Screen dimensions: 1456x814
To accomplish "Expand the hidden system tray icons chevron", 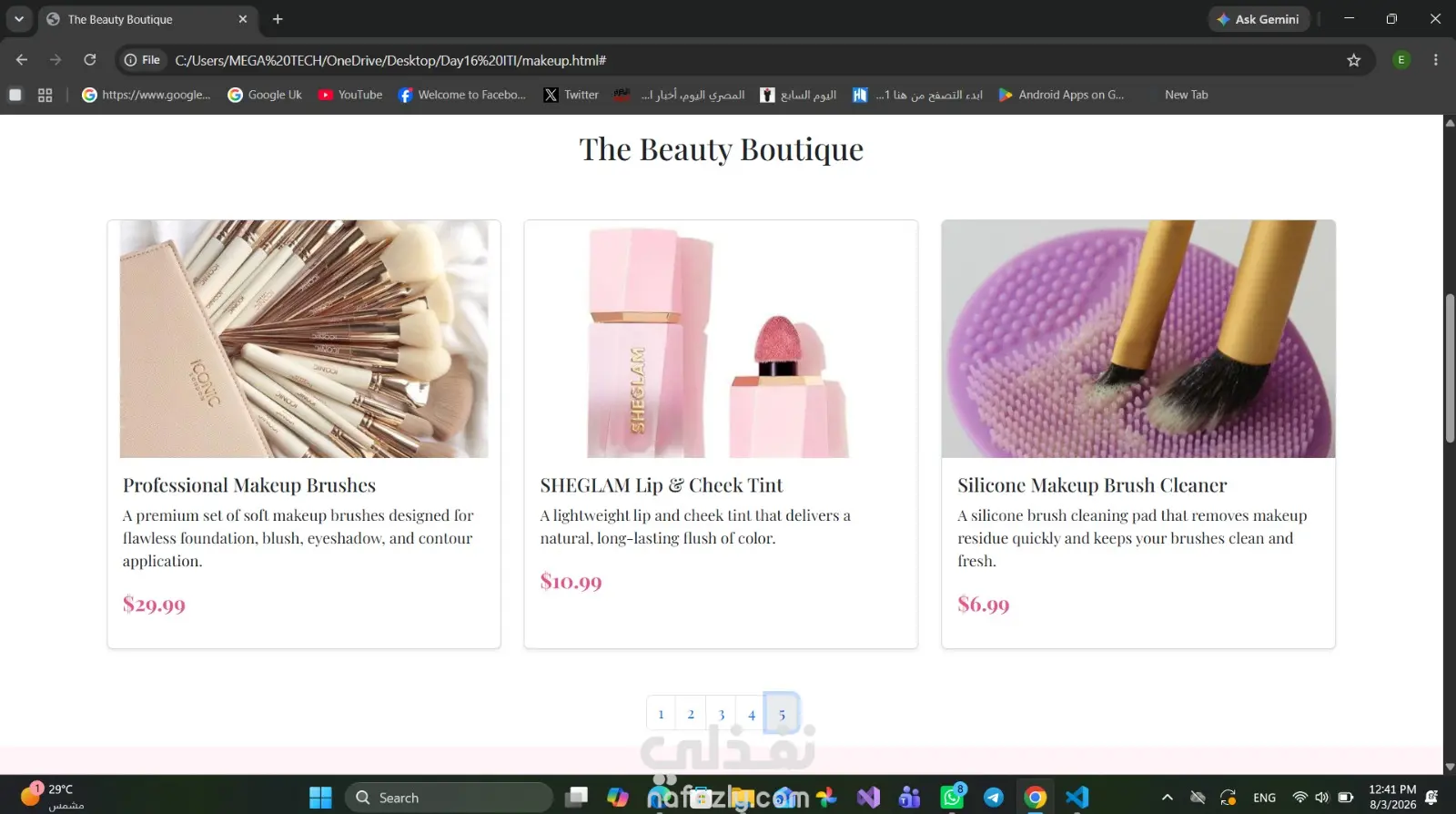I will point(1168,798).
